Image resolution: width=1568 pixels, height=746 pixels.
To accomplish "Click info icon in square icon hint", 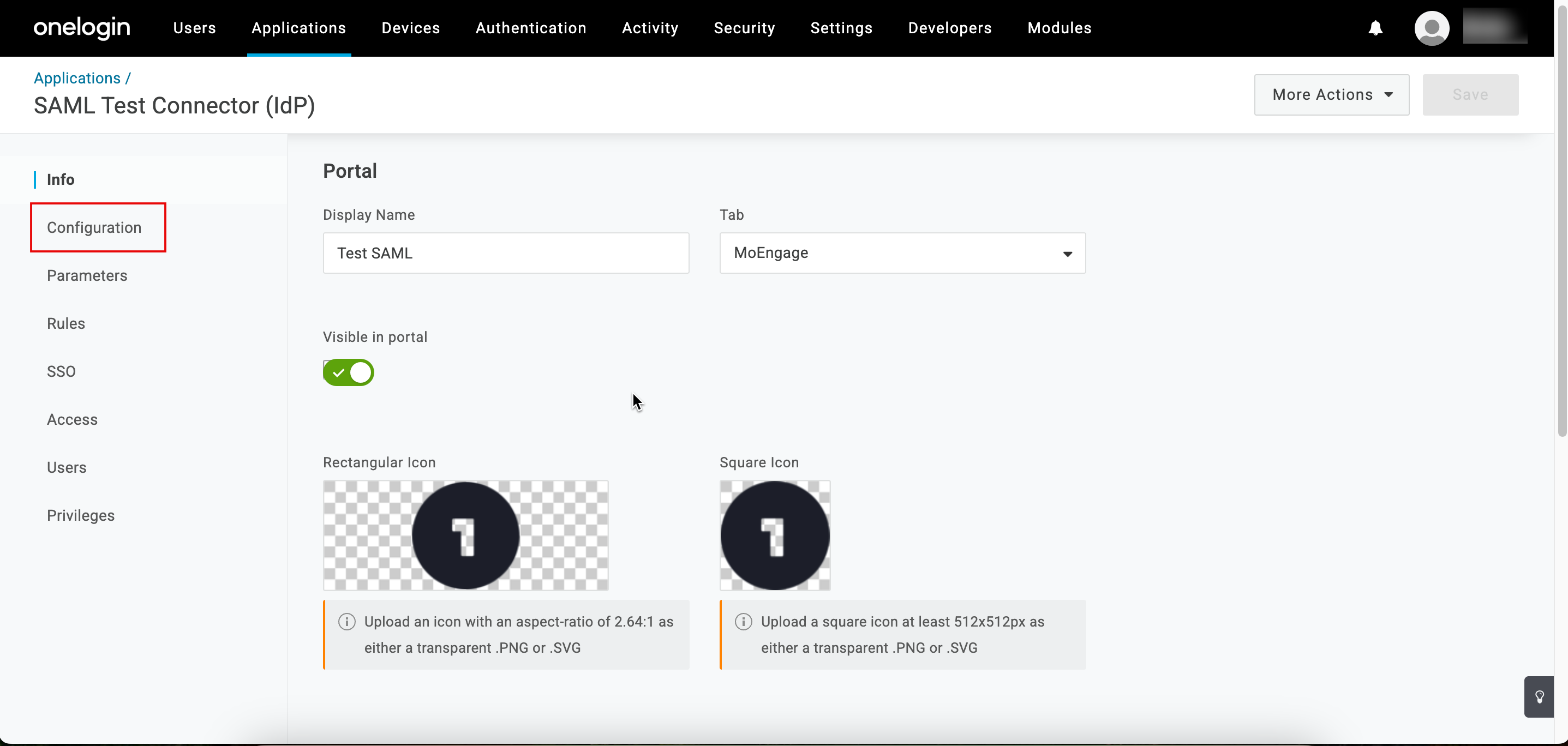I will pos(743,621).
